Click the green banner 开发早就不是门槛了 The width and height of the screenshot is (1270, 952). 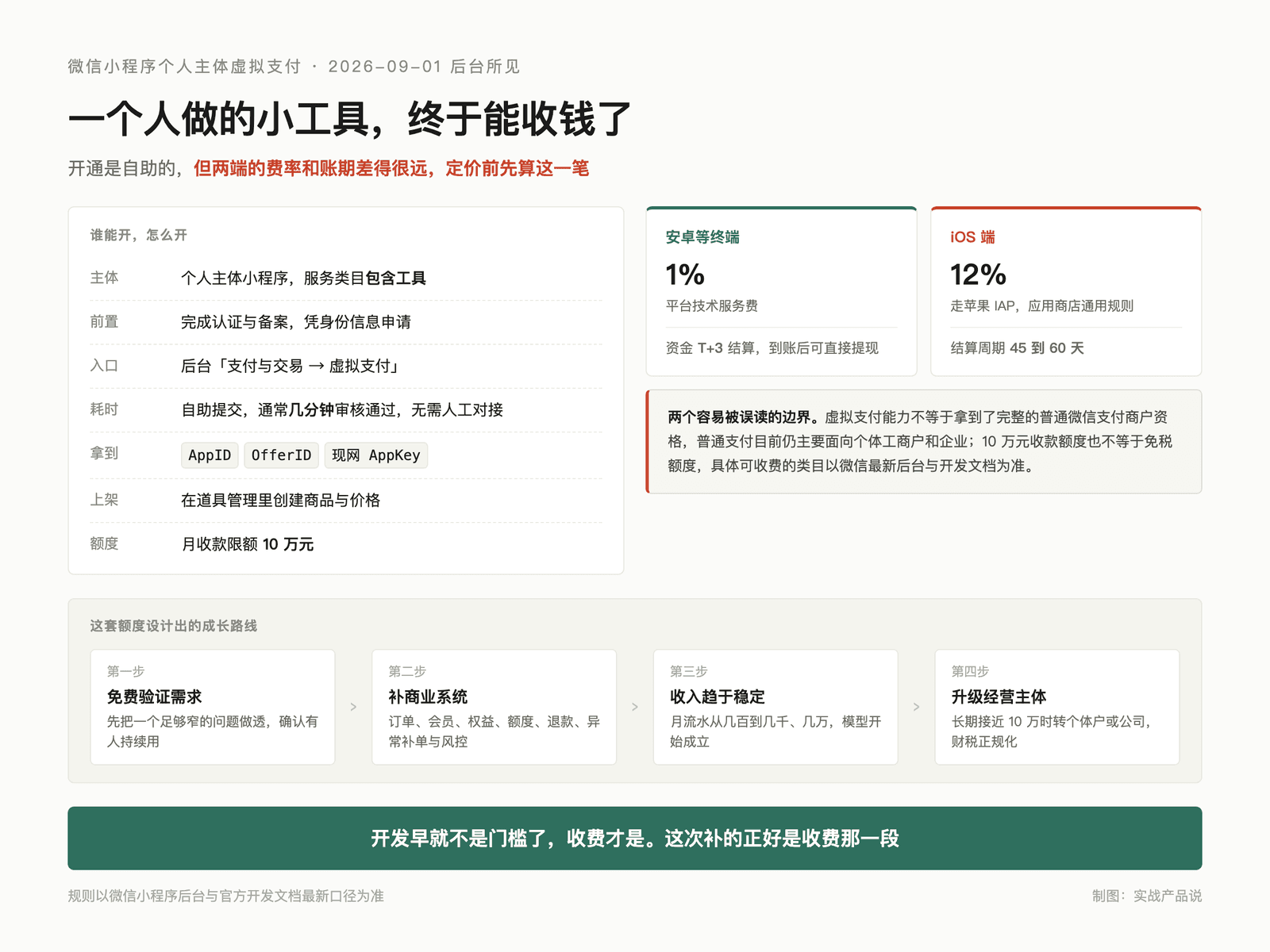pyautogui.click(x=635, y=839)
